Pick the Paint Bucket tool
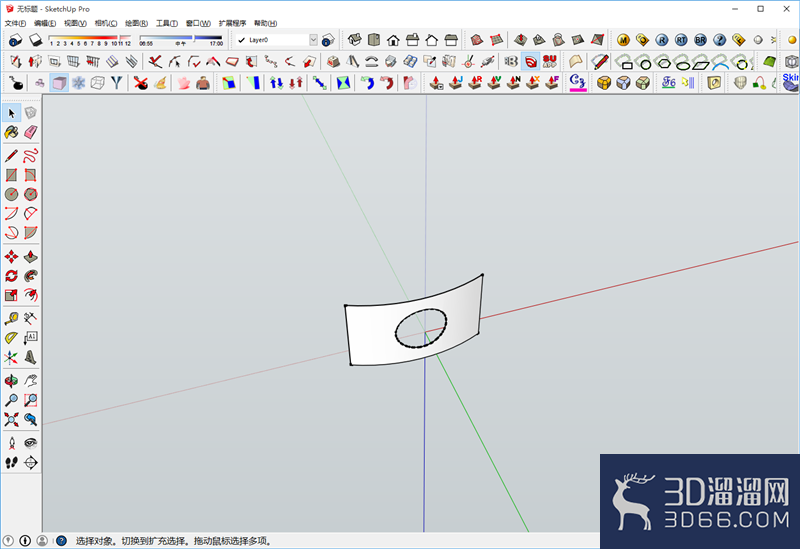Image resolution: width=800 pixels, height=549 pixels. [11, 133]
